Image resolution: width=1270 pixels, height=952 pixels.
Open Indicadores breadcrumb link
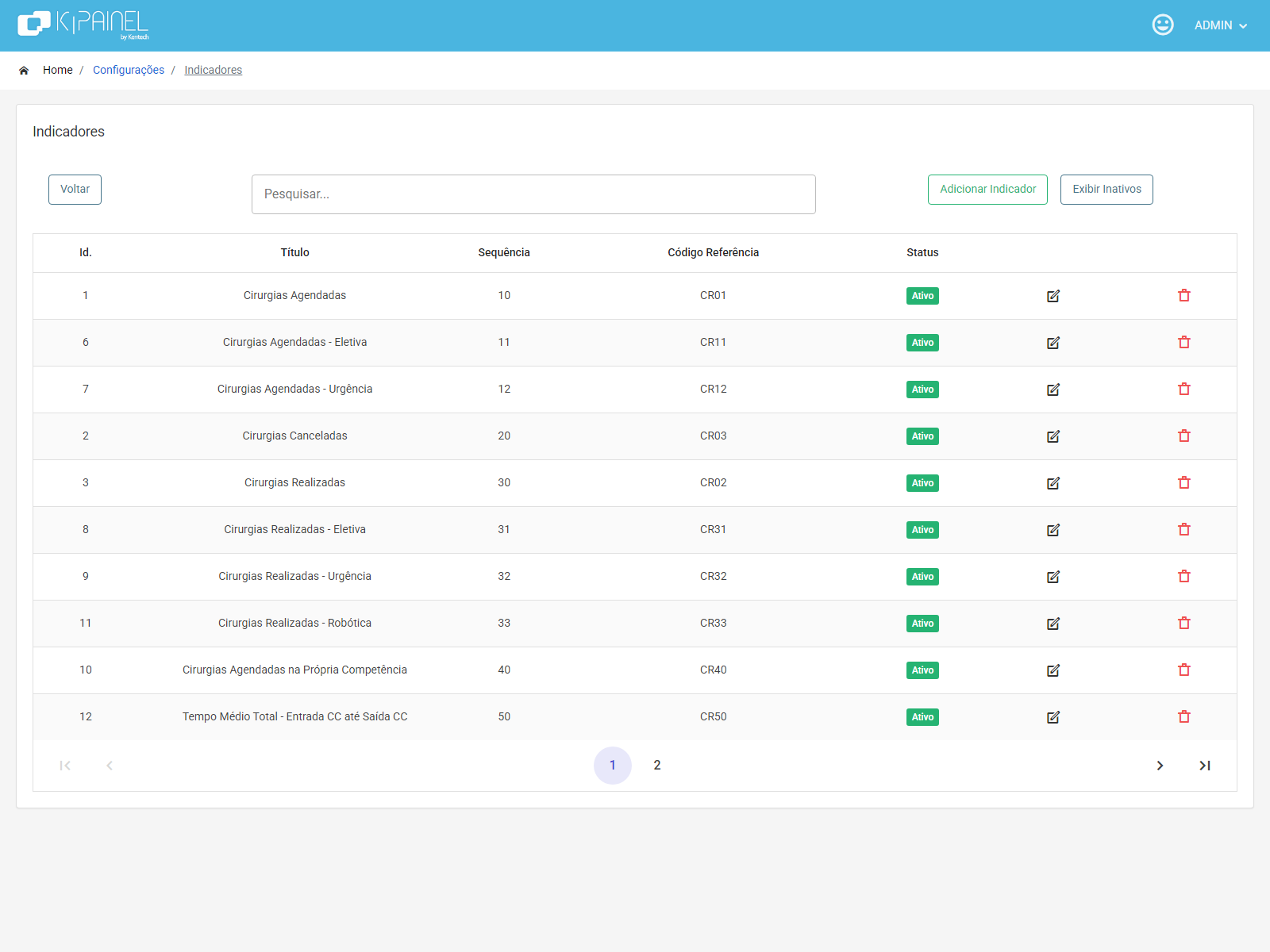[213, 70]
